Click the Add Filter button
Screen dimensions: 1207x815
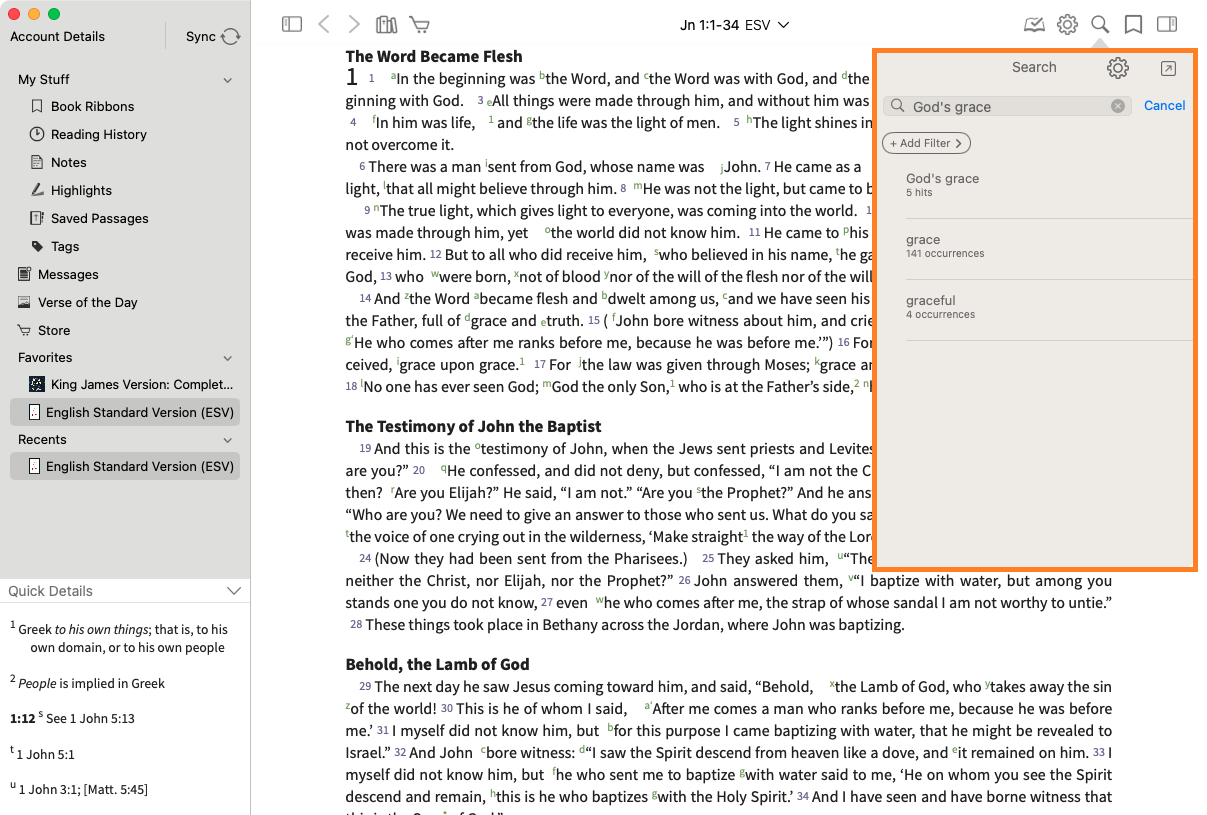[x=926, y=143]
